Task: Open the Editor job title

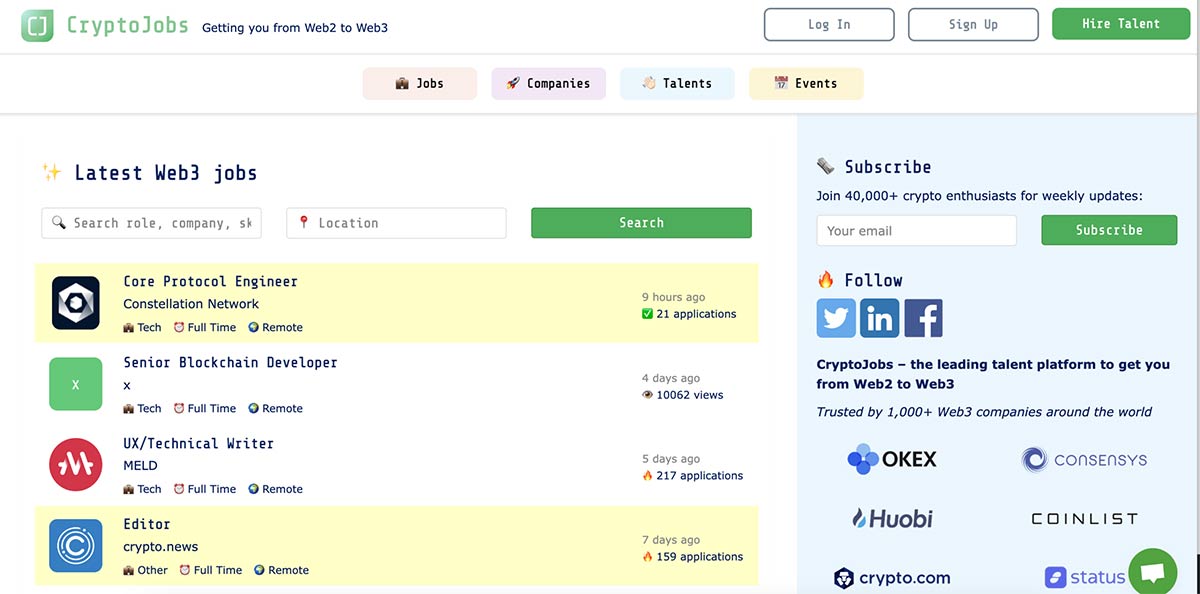Action: click(x=147, y=524)
